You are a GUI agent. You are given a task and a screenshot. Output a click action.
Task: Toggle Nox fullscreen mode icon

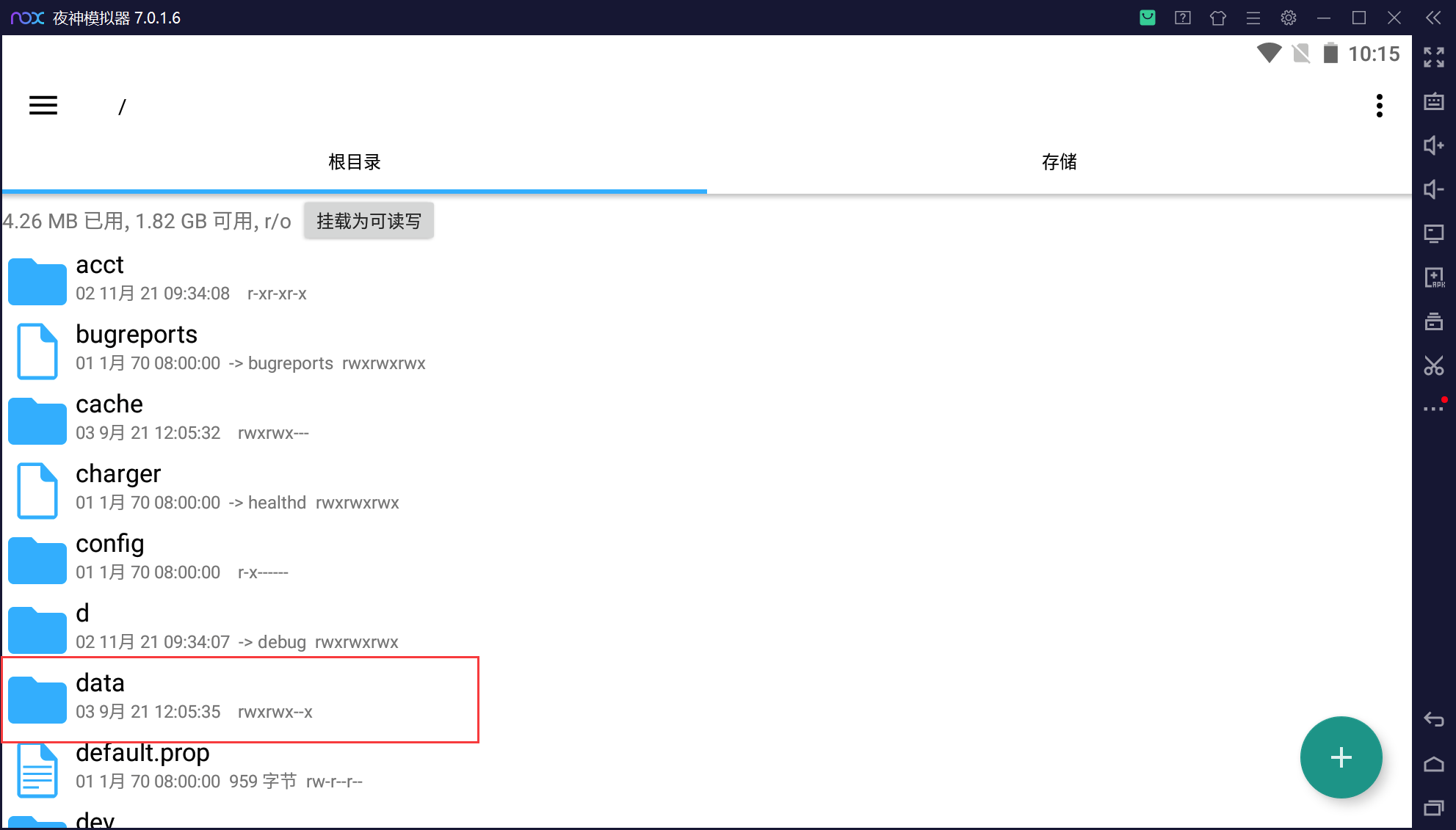1434,57
